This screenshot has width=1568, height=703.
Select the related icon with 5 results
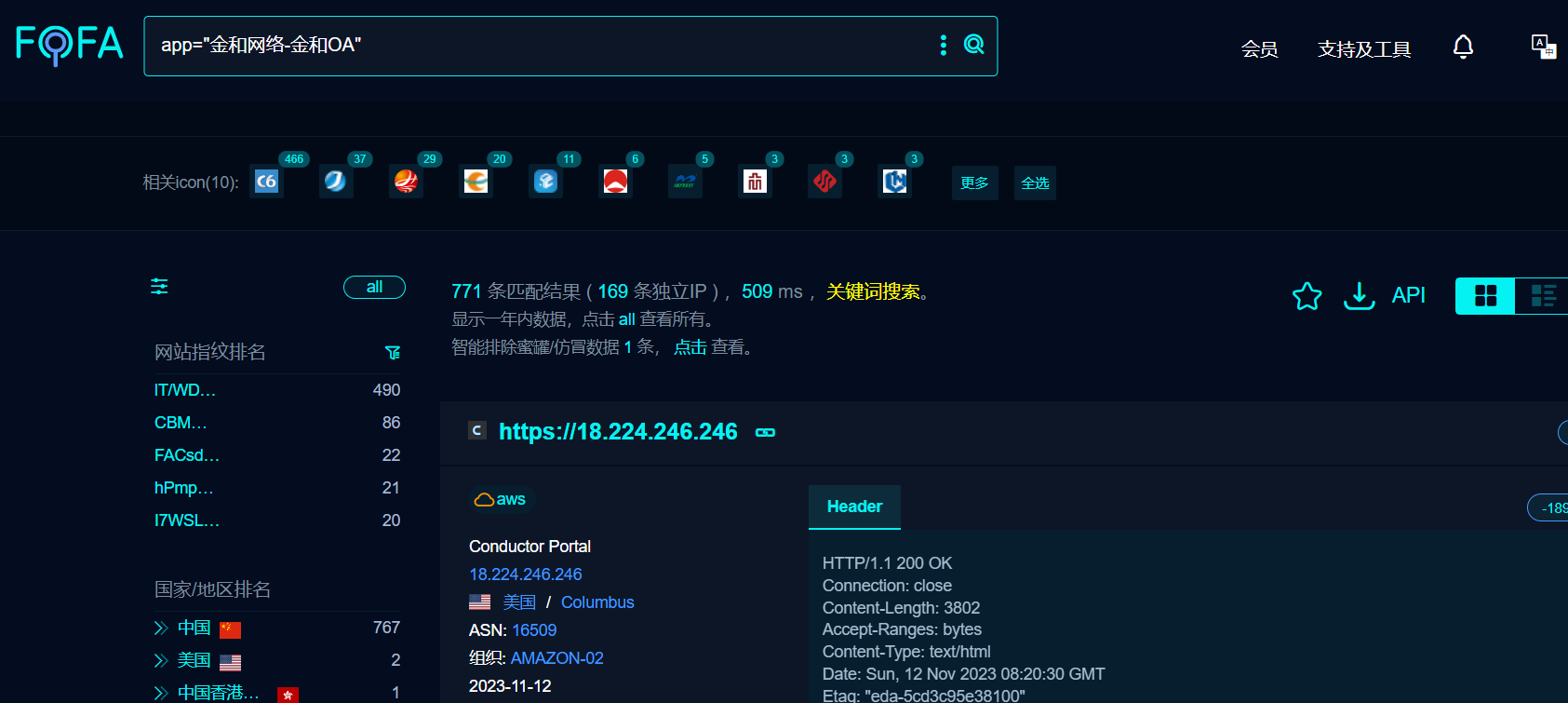(685, 182)
